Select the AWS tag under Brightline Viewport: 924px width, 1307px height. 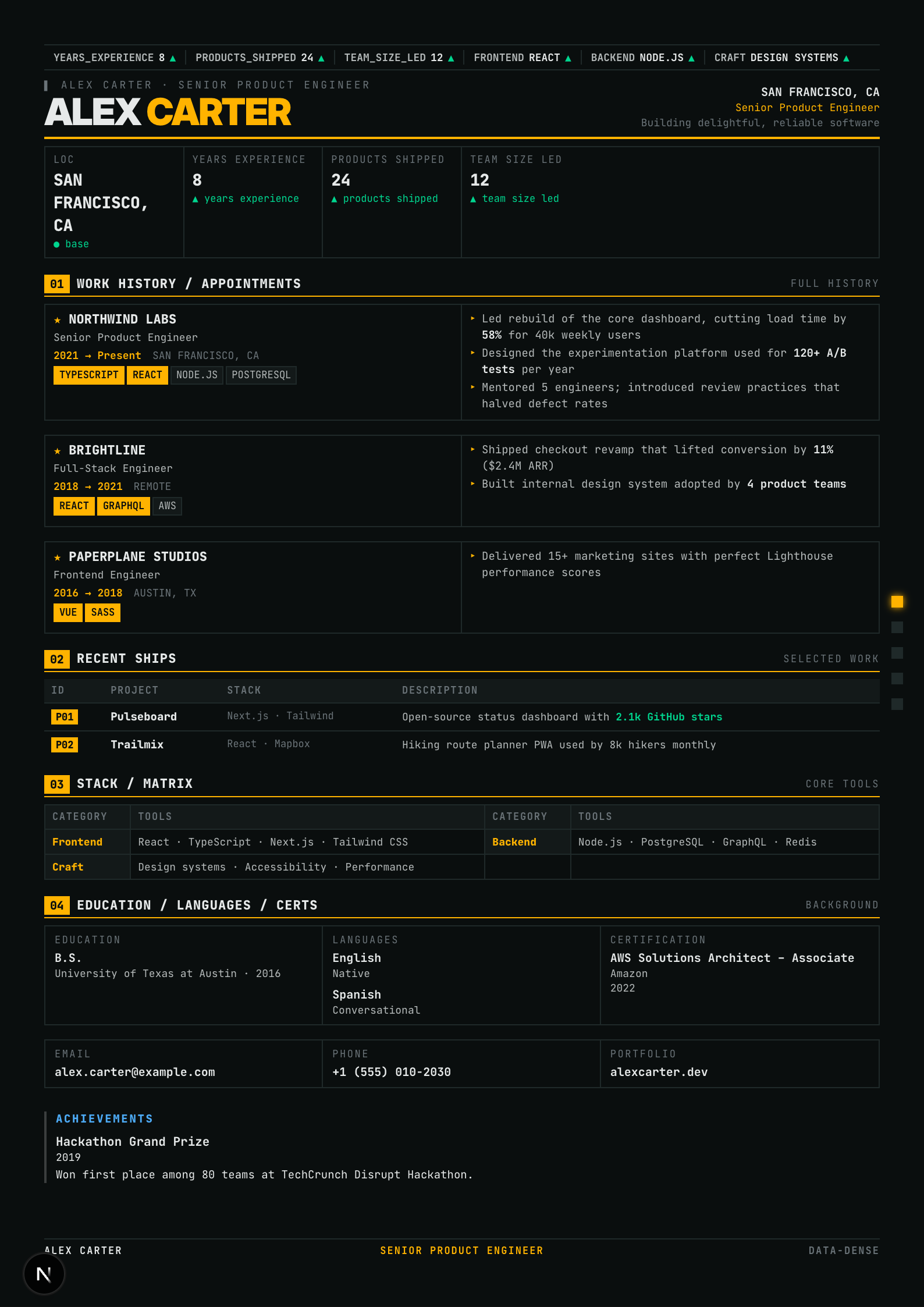click(167, 506)
